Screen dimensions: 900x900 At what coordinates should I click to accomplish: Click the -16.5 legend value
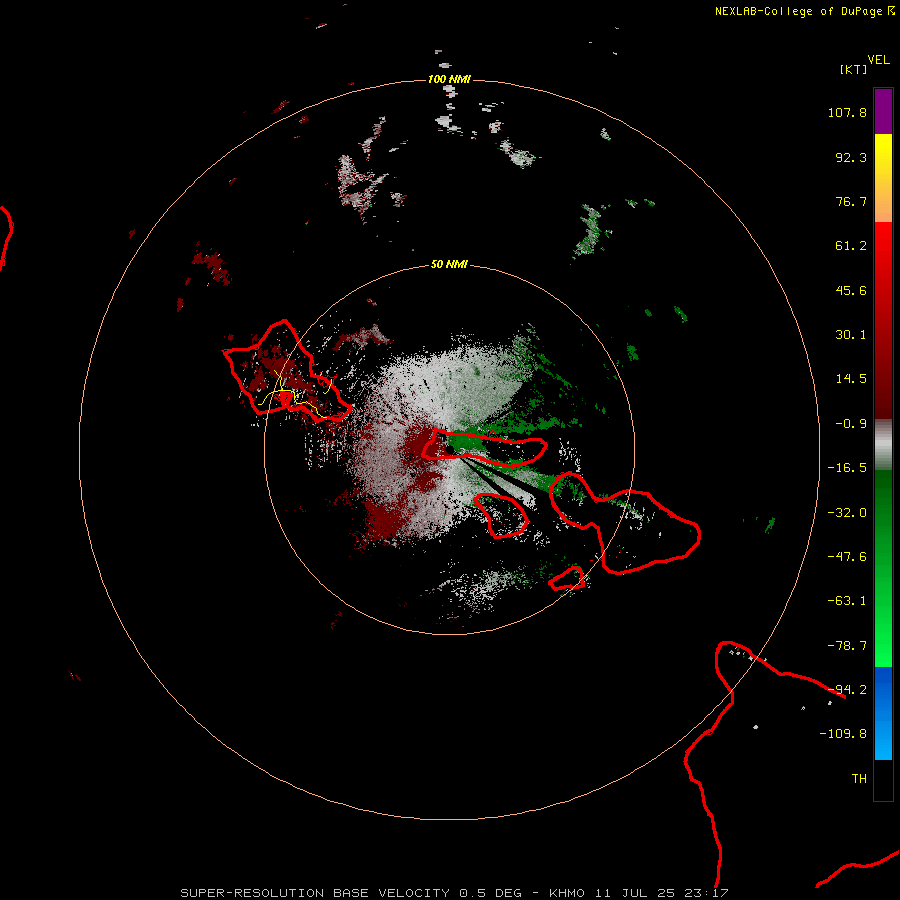pos(847,468)
